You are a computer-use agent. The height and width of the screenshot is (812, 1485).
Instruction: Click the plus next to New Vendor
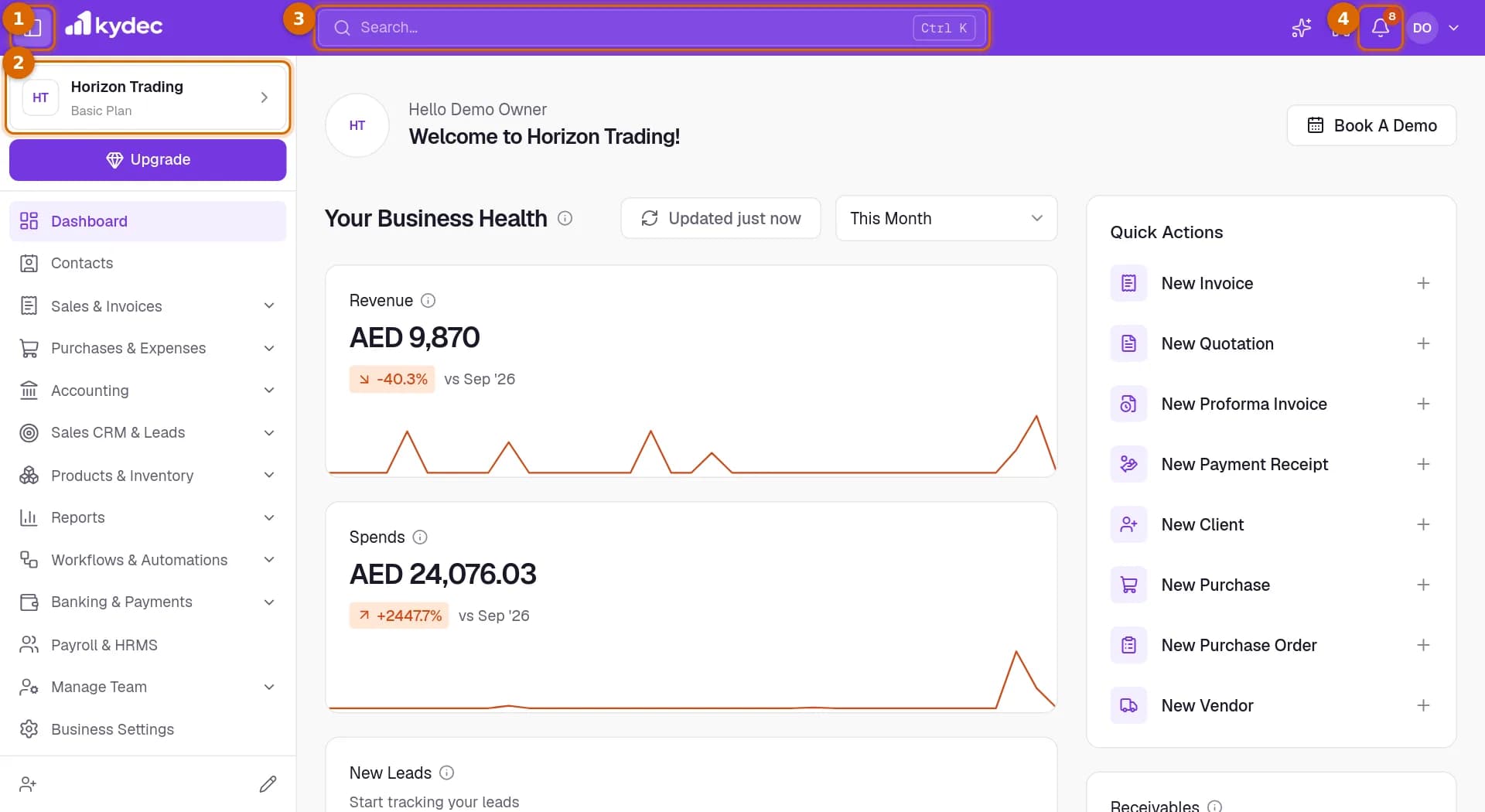click(1423, 705)
